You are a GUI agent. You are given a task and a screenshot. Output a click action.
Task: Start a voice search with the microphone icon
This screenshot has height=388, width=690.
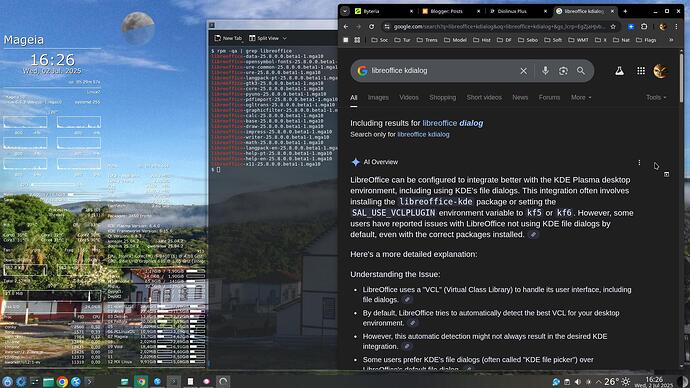[545, 71]
